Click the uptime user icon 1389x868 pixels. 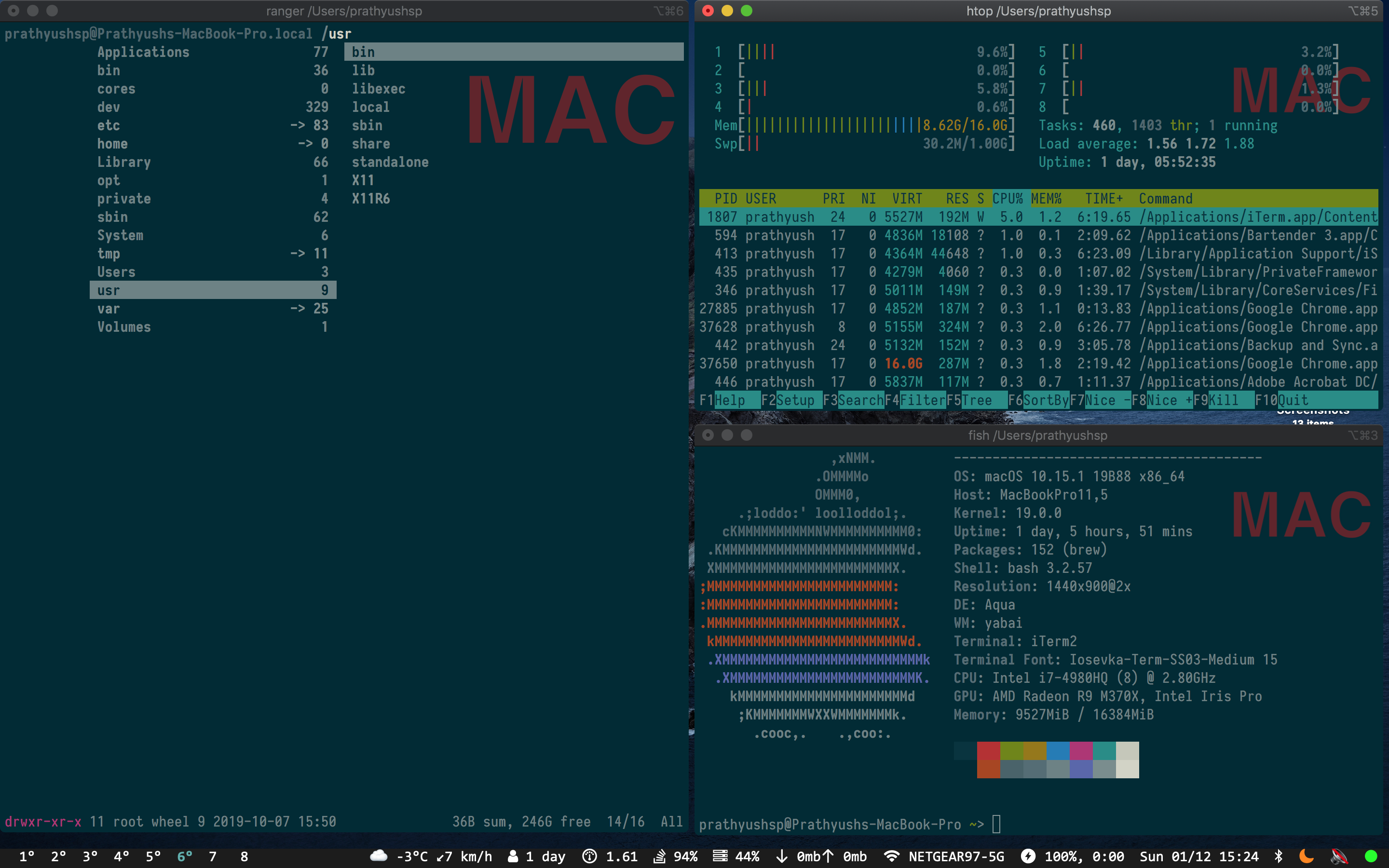513,856
